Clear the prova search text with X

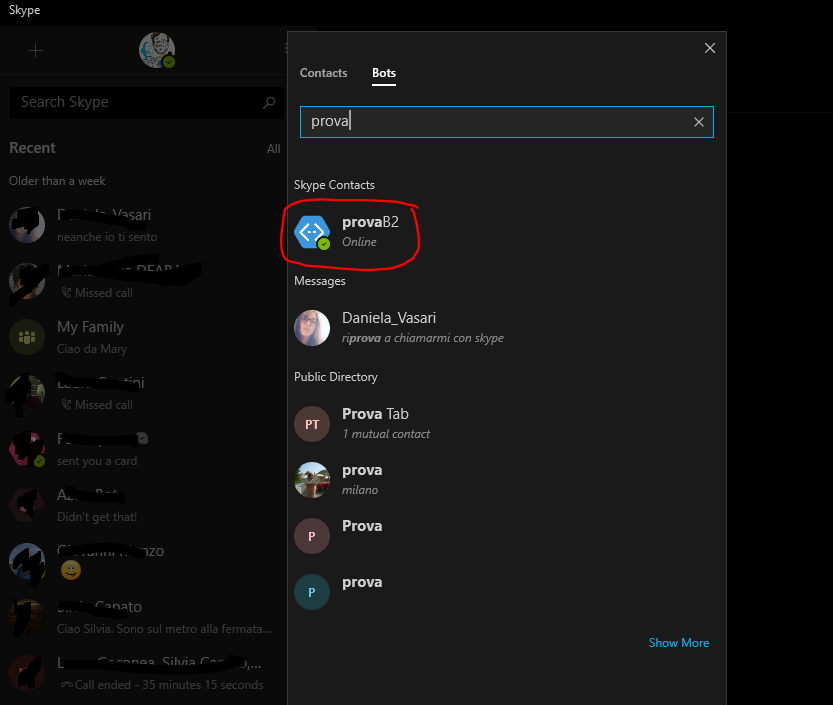coord(699,122)
